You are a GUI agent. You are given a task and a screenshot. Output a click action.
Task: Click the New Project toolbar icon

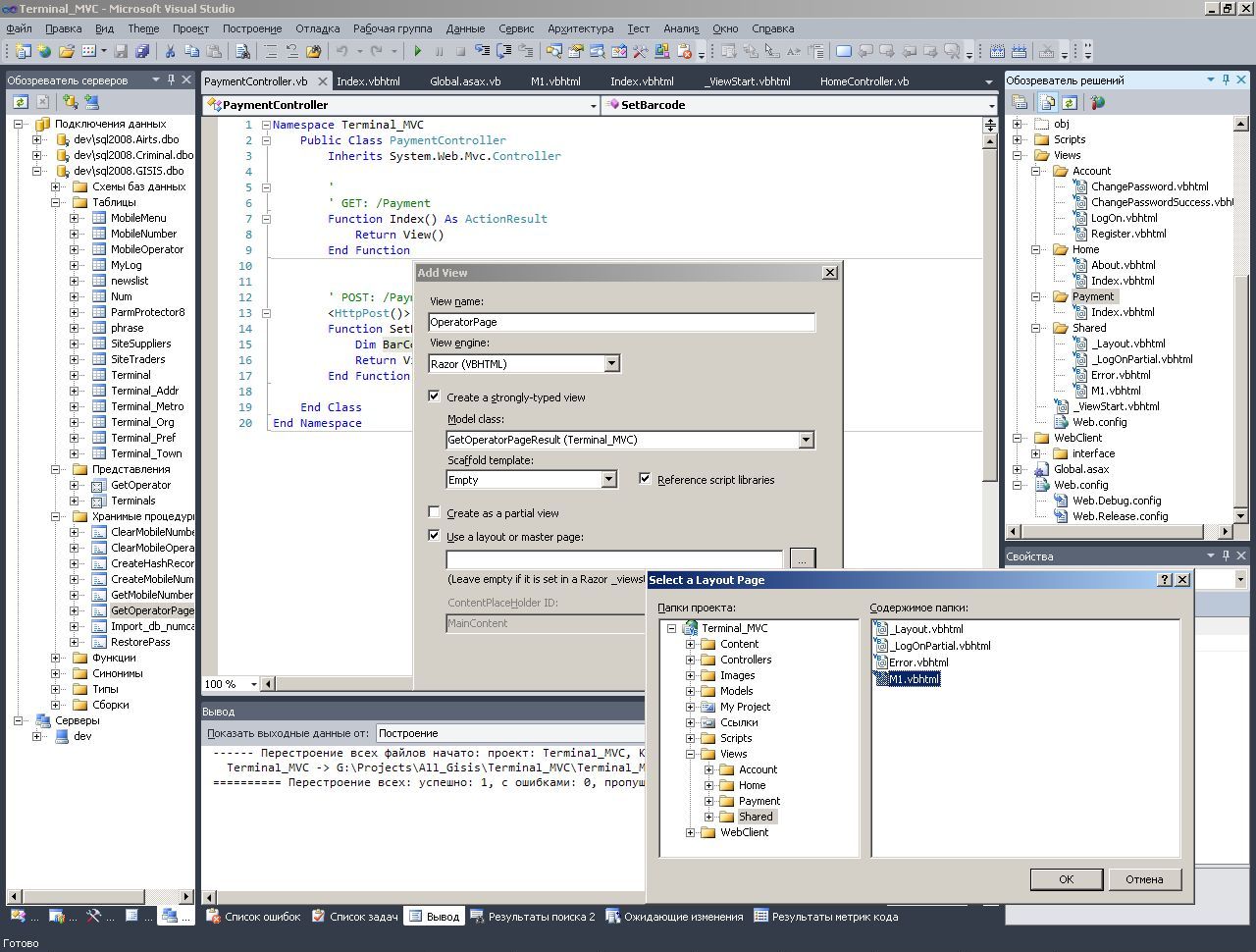24,51
